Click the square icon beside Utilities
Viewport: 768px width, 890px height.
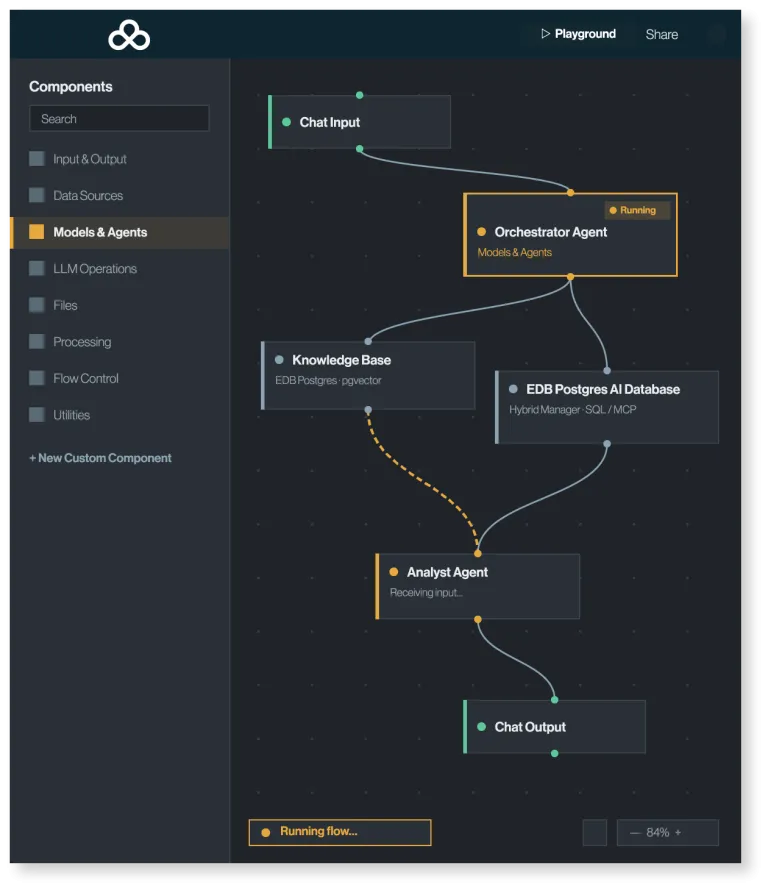coord(37,415)
